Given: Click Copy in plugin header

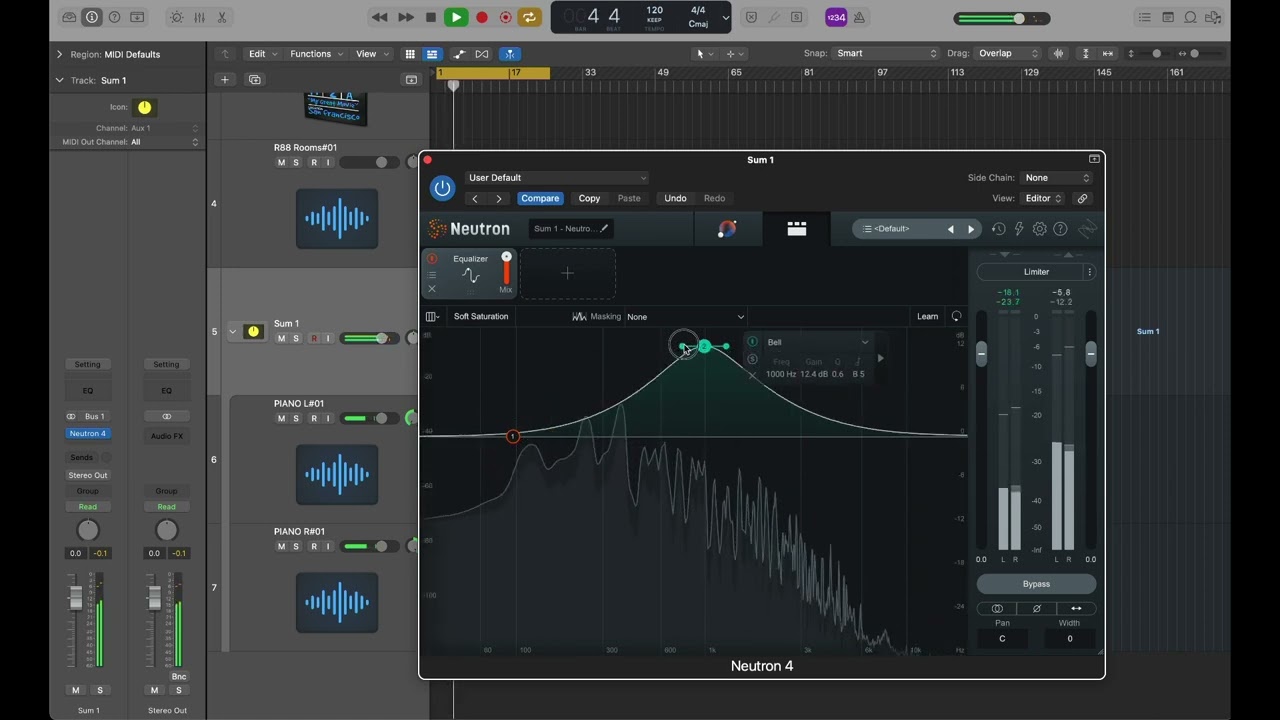Looking at the screenshot, I should coord(589,198).
